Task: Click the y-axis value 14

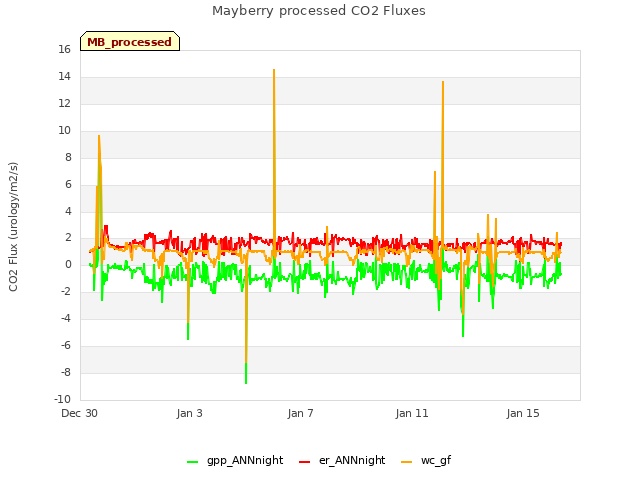Action: pyautogui.click(x=64, y=77)
